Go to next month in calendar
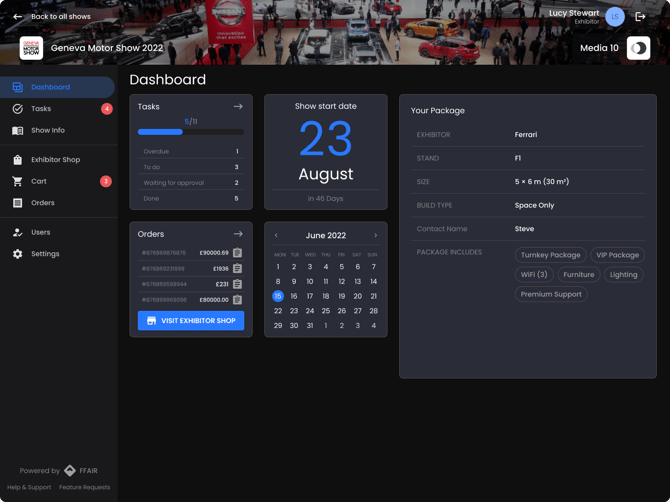Screen dimensions: 670x502 point(375,236)
